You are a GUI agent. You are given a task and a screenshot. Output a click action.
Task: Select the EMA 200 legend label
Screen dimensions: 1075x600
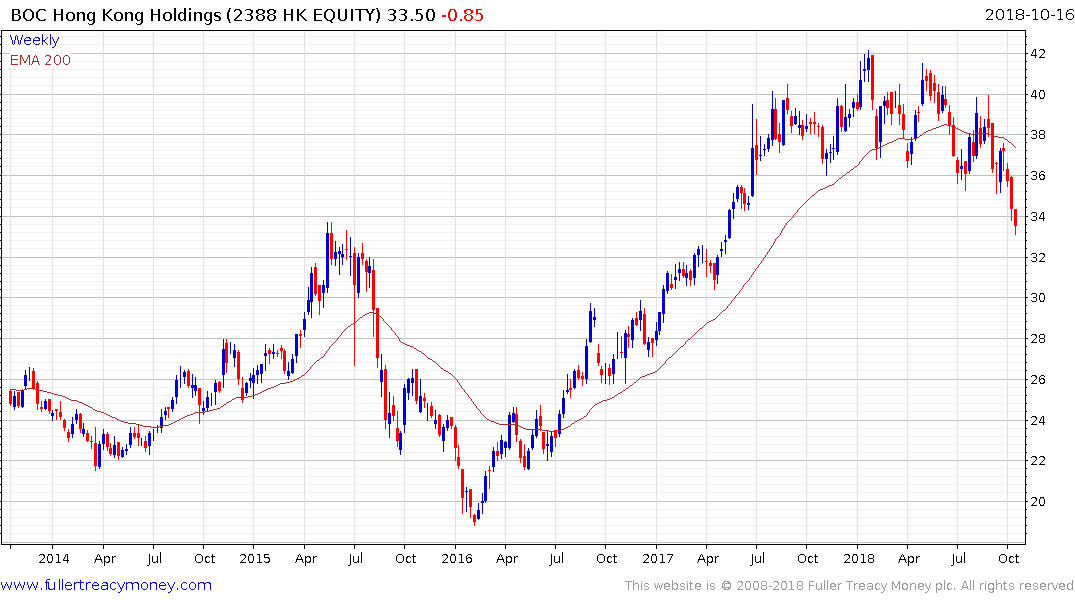click(x=40, y=60)
